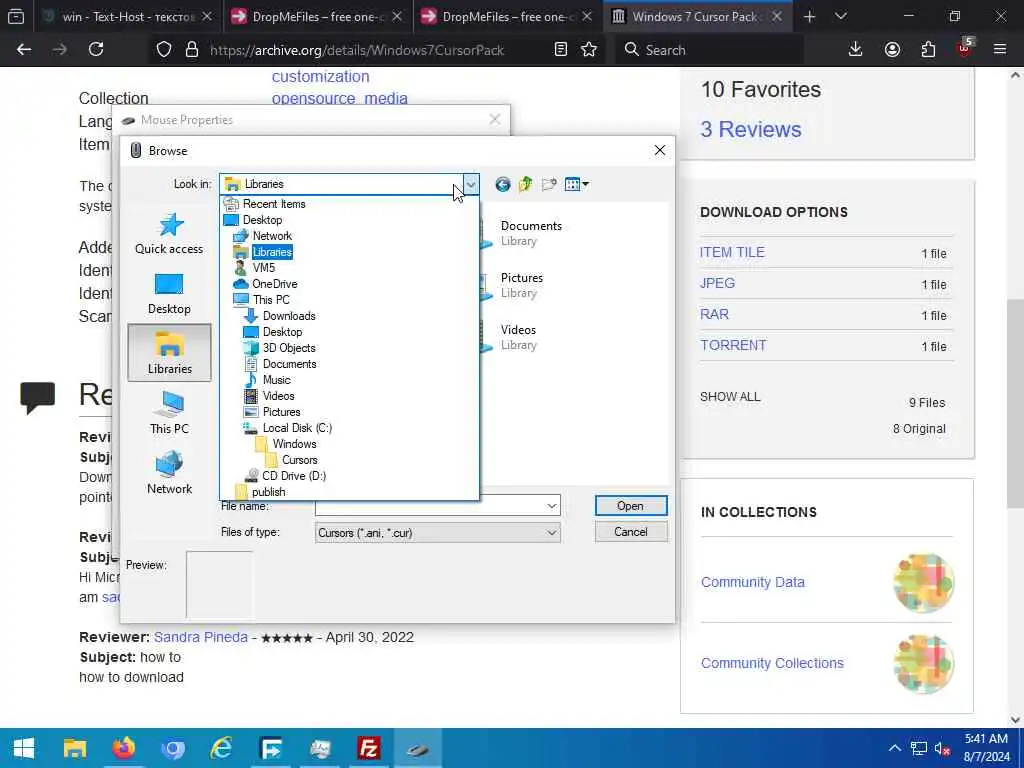
Task: Open a new browser tab
Action: tap(810, 17)
